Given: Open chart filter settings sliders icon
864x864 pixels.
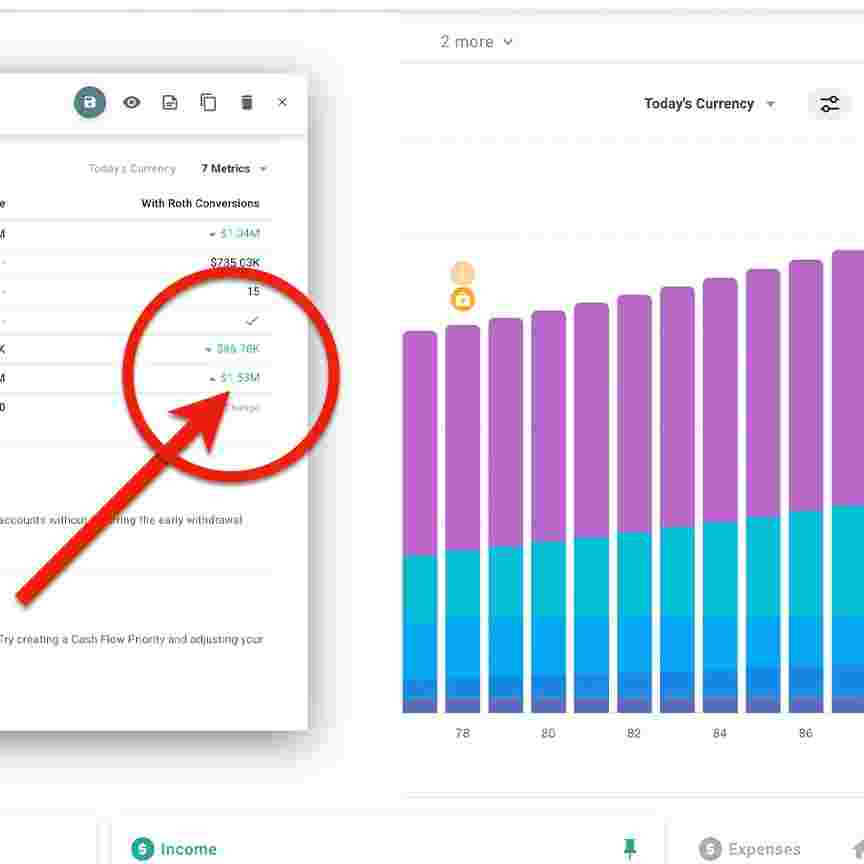Looking at the screenshot, I should click(829, 104).
